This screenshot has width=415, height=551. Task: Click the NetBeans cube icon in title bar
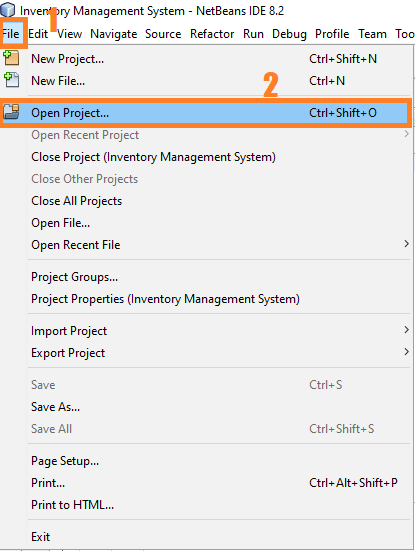click(x=8, y=9)
